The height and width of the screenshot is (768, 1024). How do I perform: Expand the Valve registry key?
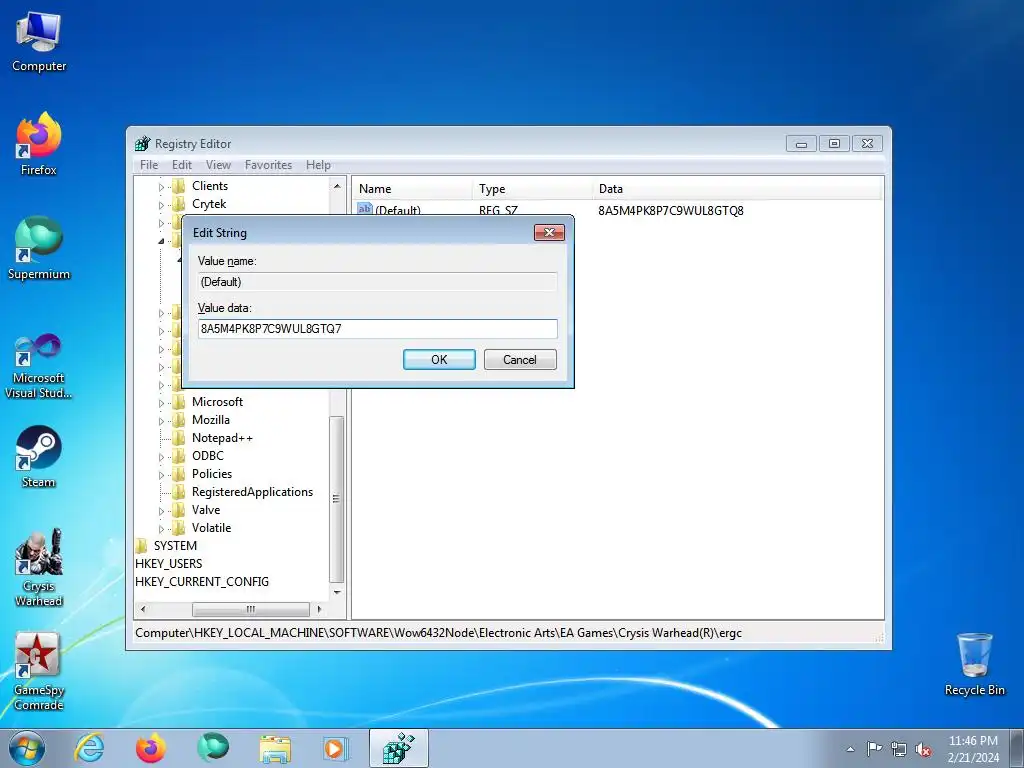point(161,511)
